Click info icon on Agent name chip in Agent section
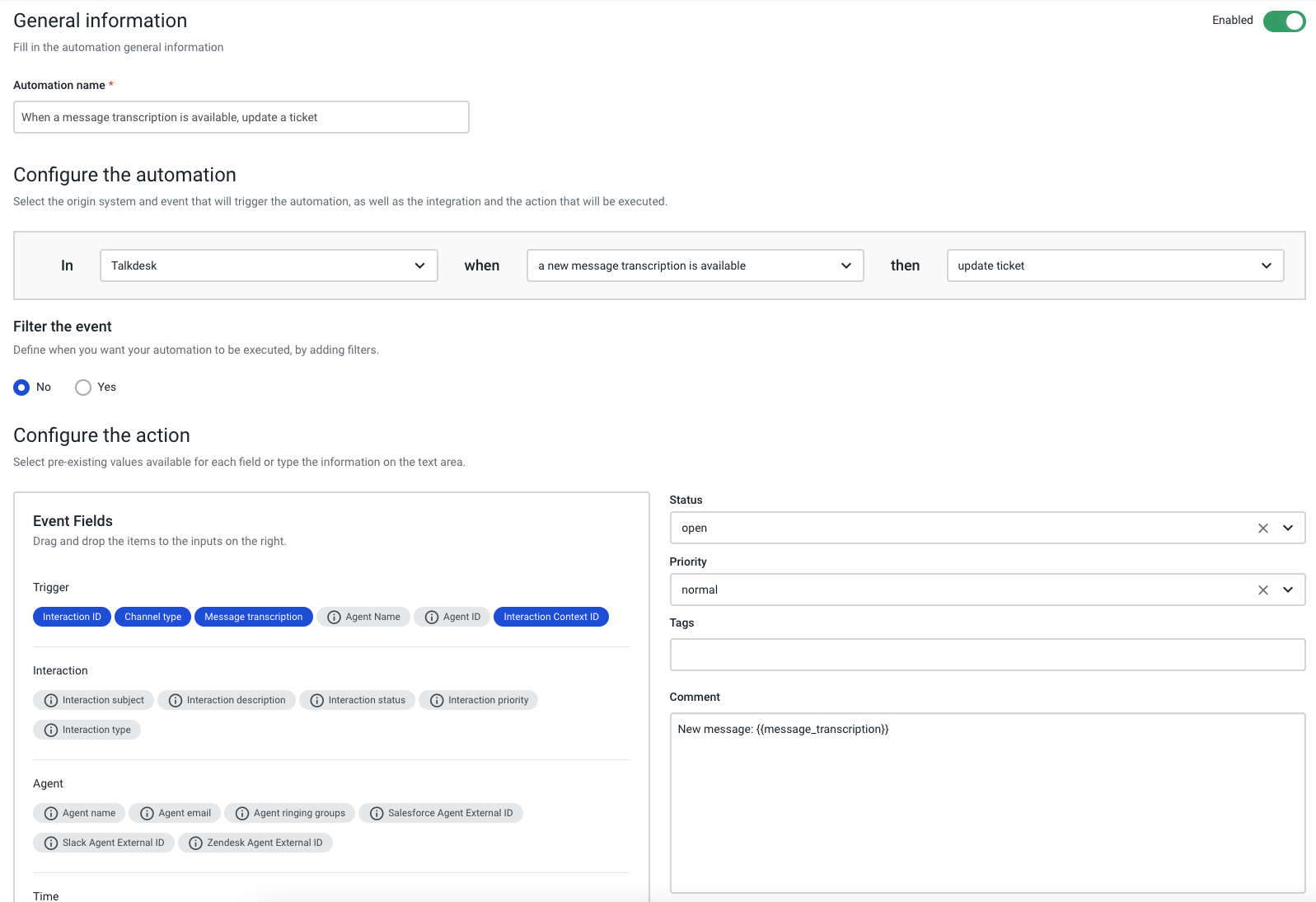Screen dimensions: 1316x902 click(51, 813)
